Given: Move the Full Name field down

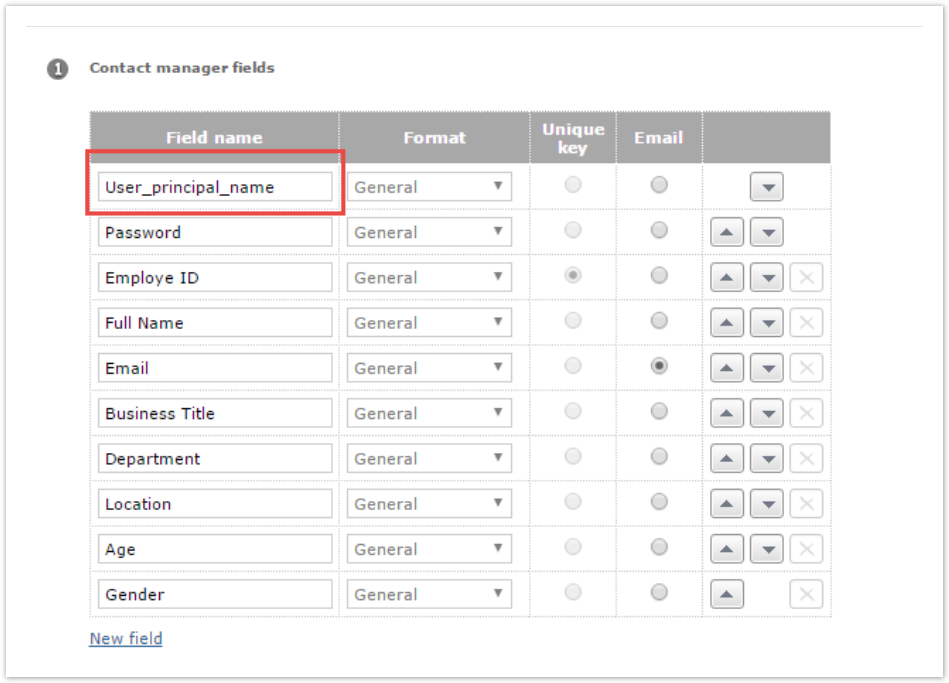Looking at the screenshot, I should tap(766, 323).
